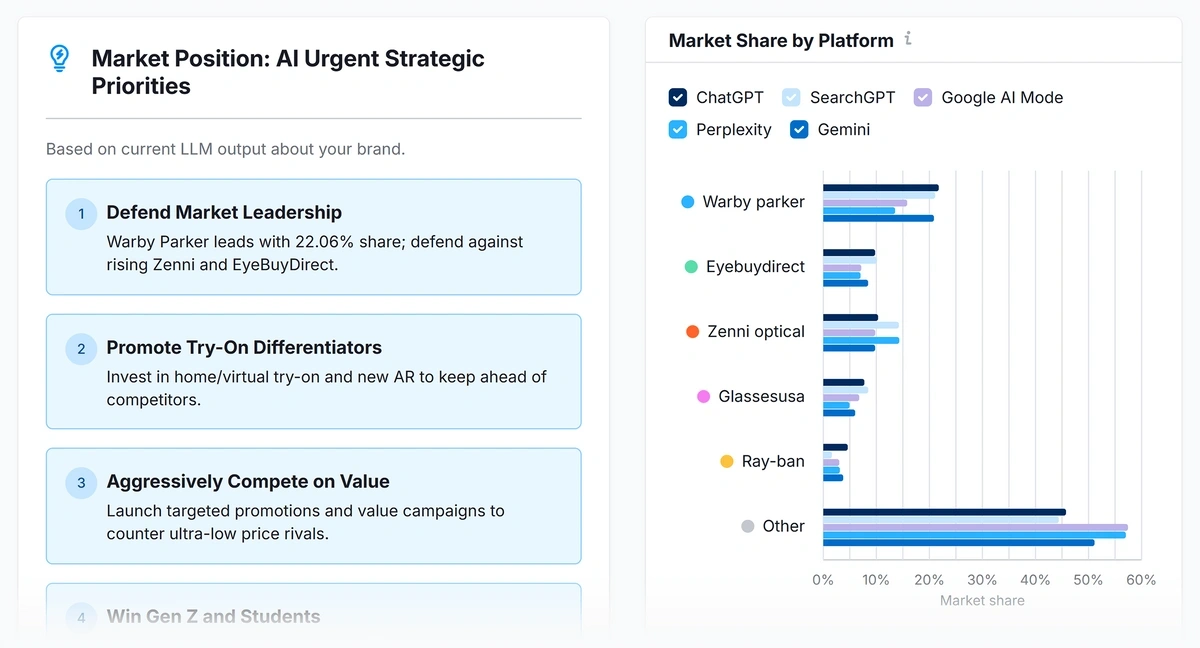Image resolution: width=1200 pixels, height=648 pixels.
Task: Open the info tooltip next to Market Share by Platform
Action: coord(908,39)
